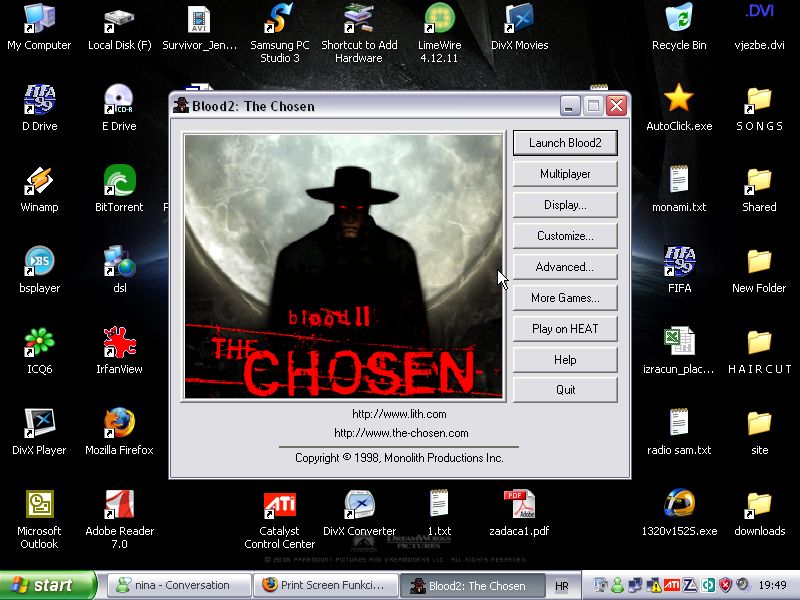Viewport: 800px width, 600px height.
Task: Click the volume speaker tray icon
Action: pyautogui.click(x=743, y=585)
